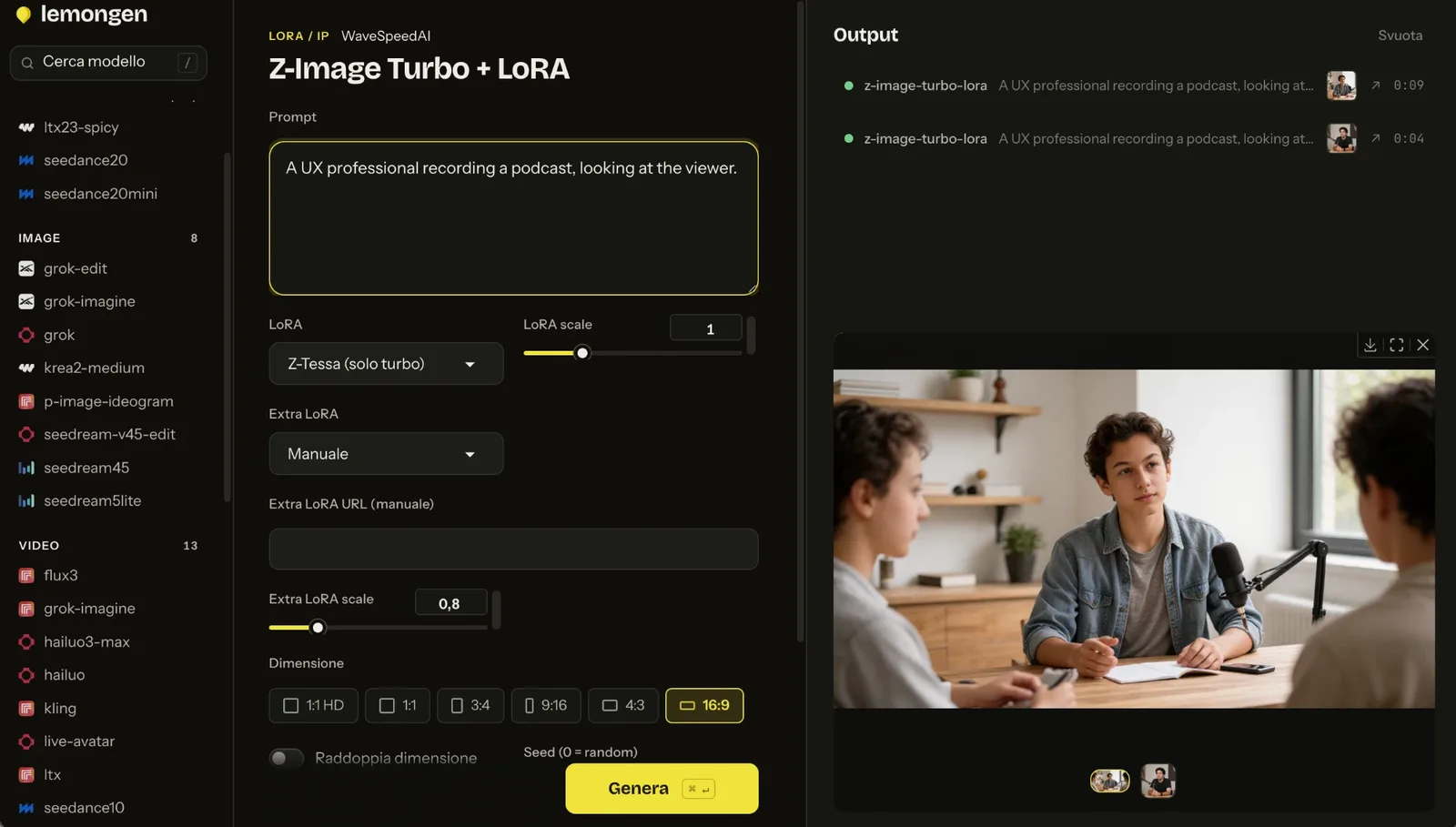Select the single-person thumbnail below the preview

pyautogui.click(x=1158, y=781)
